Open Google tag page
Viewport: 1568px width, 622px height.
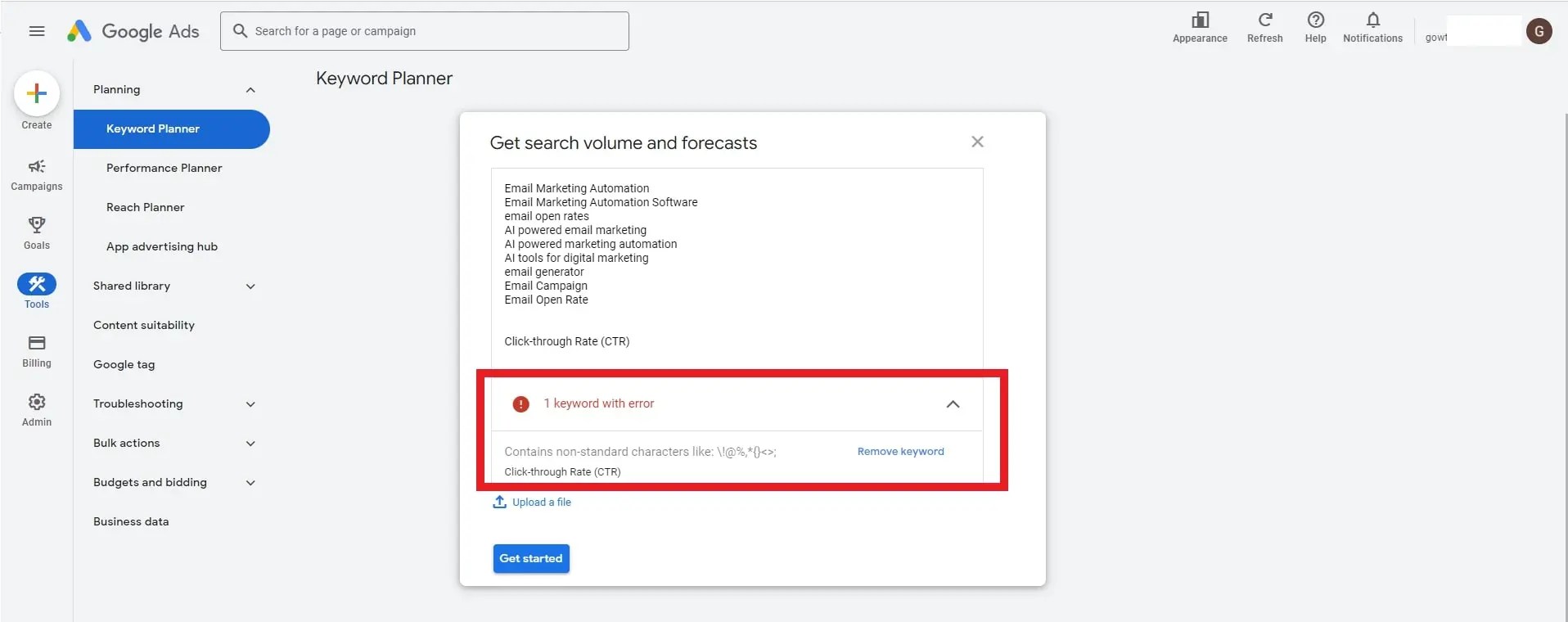(124, 364)
